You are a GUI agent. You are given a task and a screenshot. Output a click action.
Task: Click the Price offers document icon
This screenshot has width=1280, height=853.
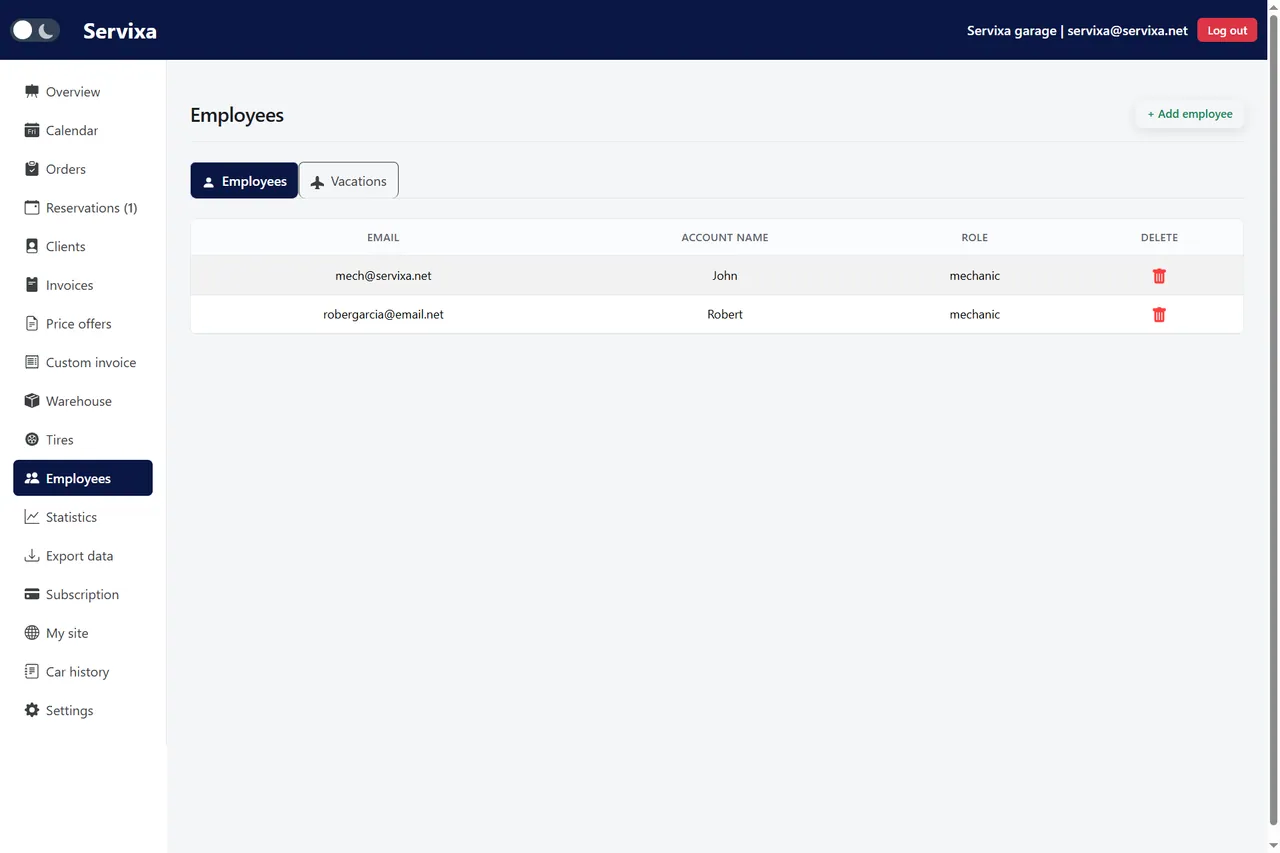[32, 324]
